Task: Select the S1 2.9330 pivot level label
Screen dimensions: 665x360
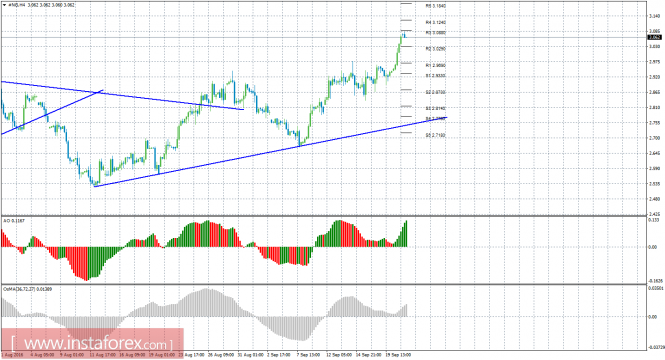Action: (436, 76)
